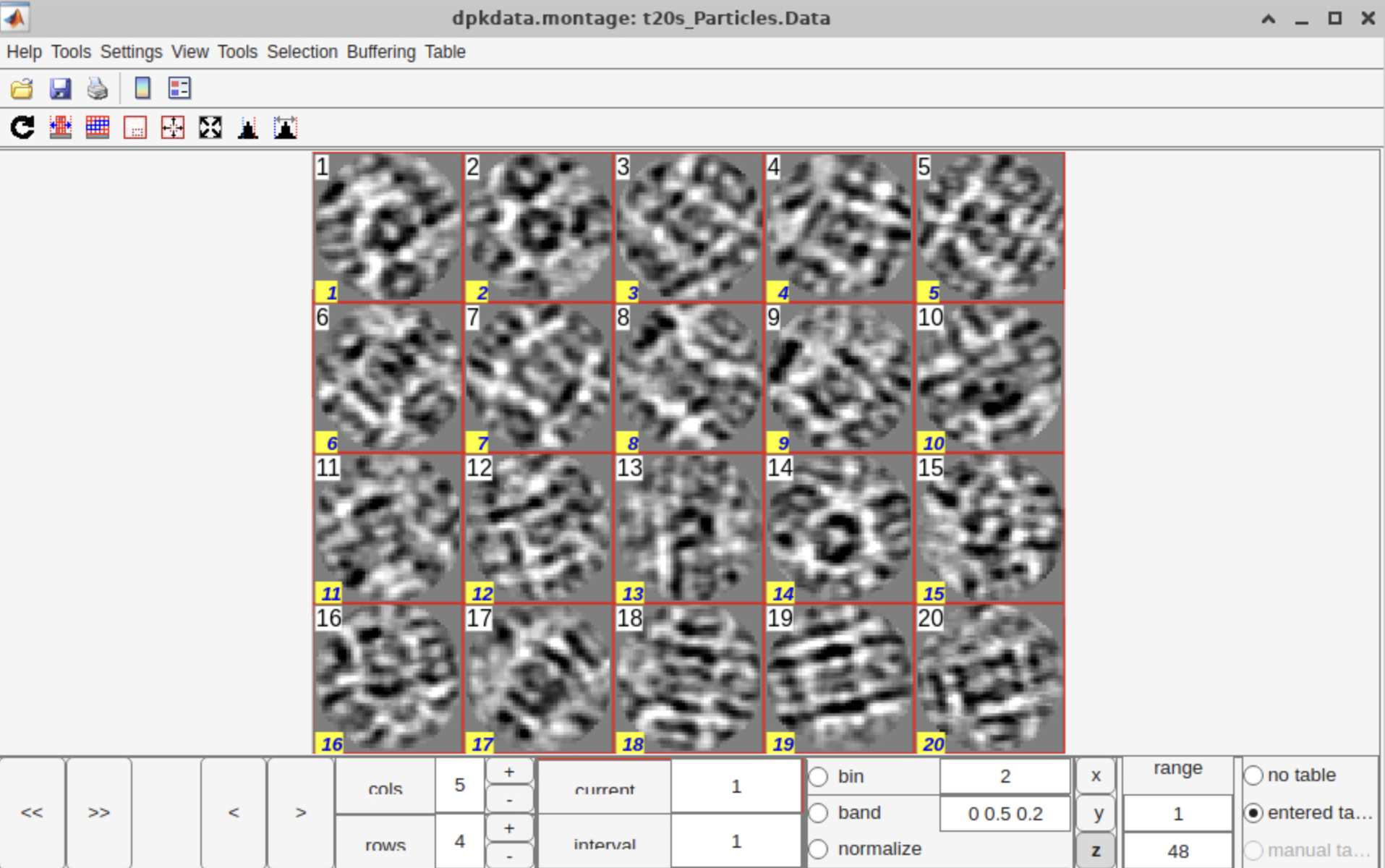Save using the floppy disk icon
Image resolution: width=1385 pixels, height=868 pixels.
(60, 88)
